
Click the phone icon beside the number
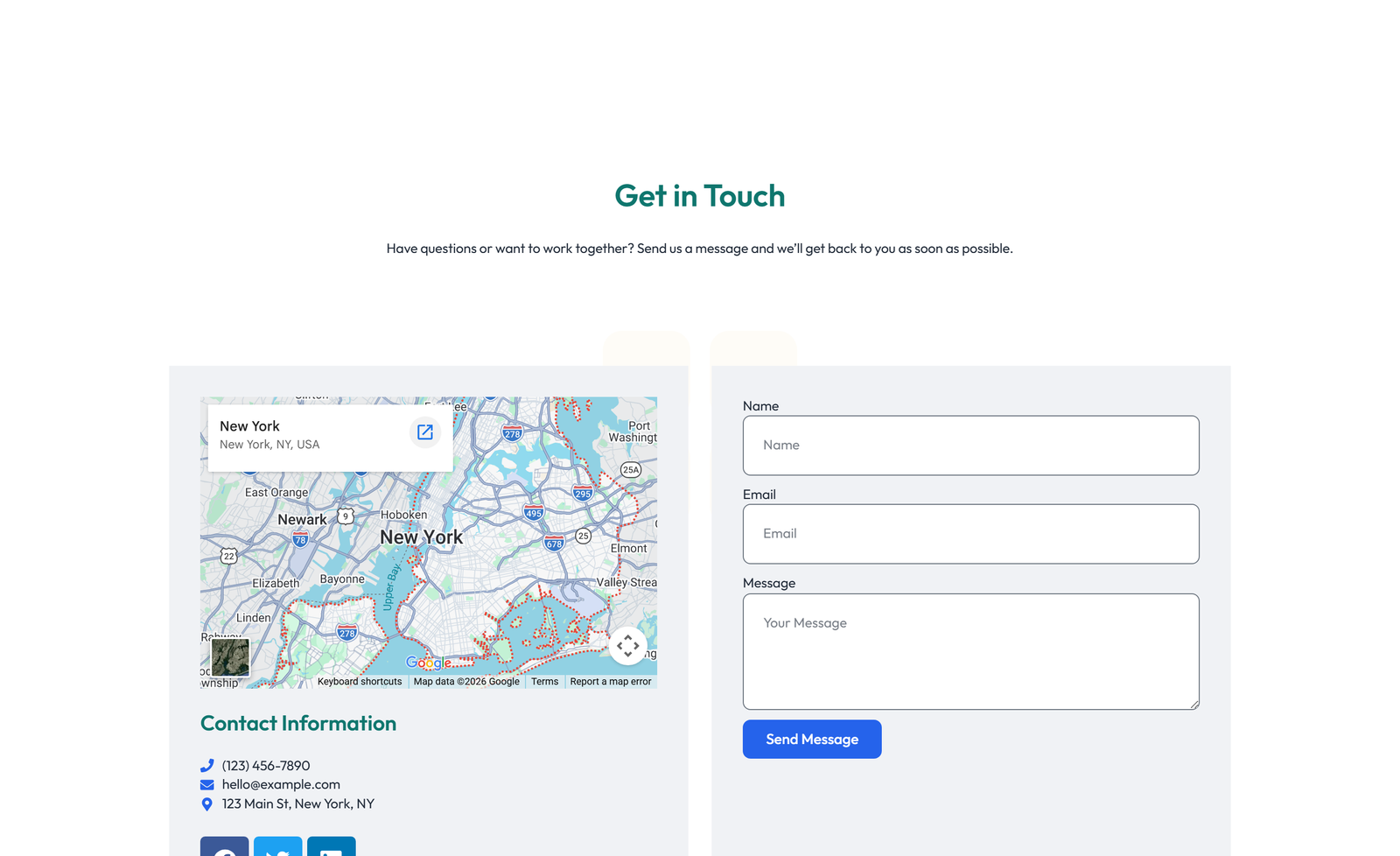coord(206,764)
